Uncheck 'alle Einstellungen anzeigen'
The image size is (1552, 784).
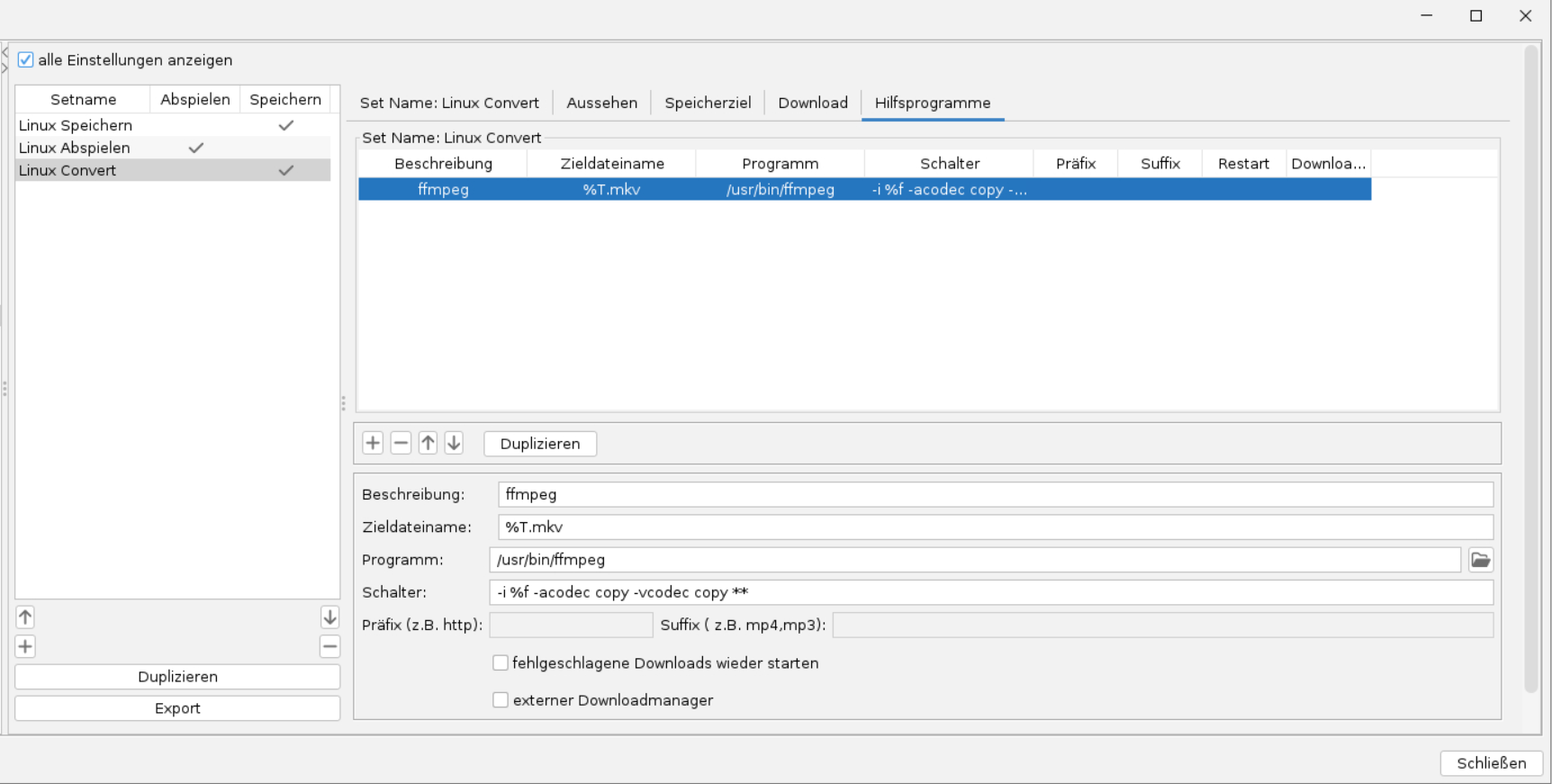[x=25, y=60]
